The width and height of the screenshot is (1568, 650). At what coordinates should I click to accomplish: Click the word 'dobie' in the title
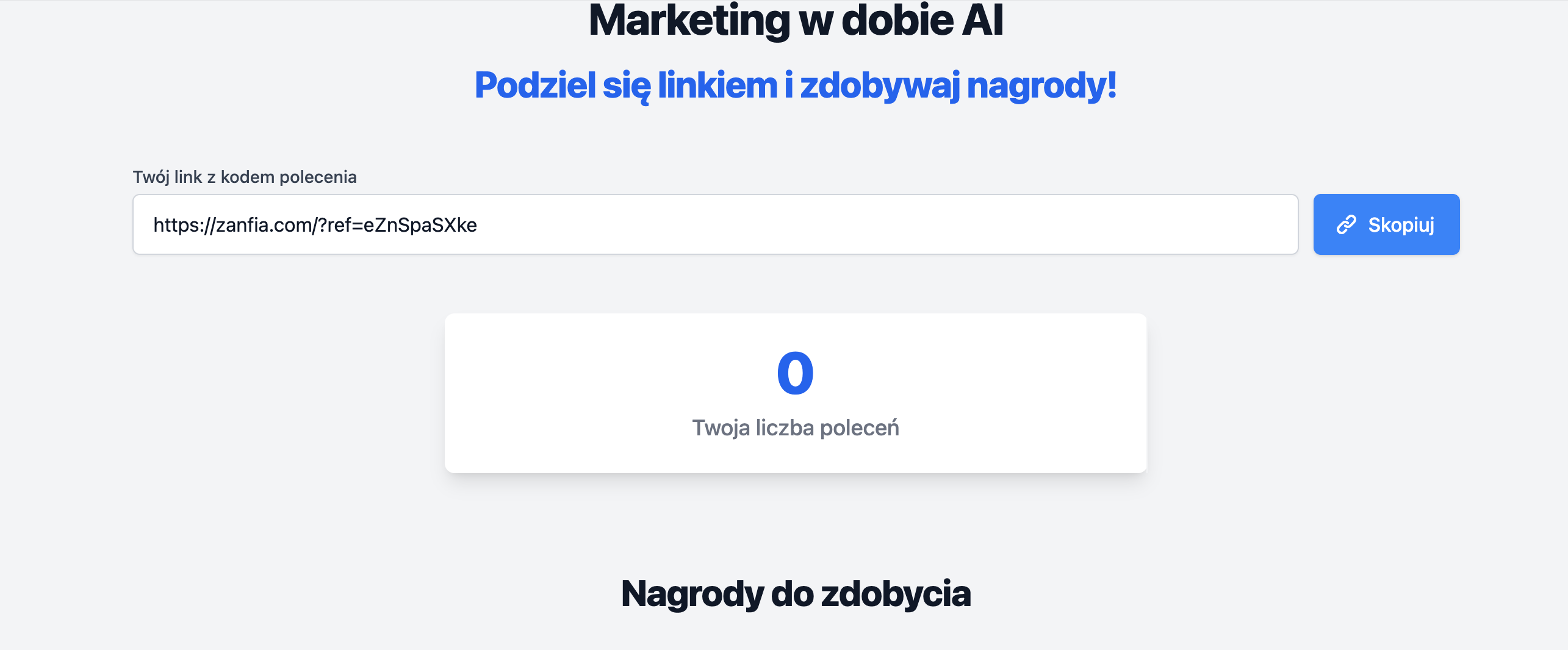pos(897,21)
